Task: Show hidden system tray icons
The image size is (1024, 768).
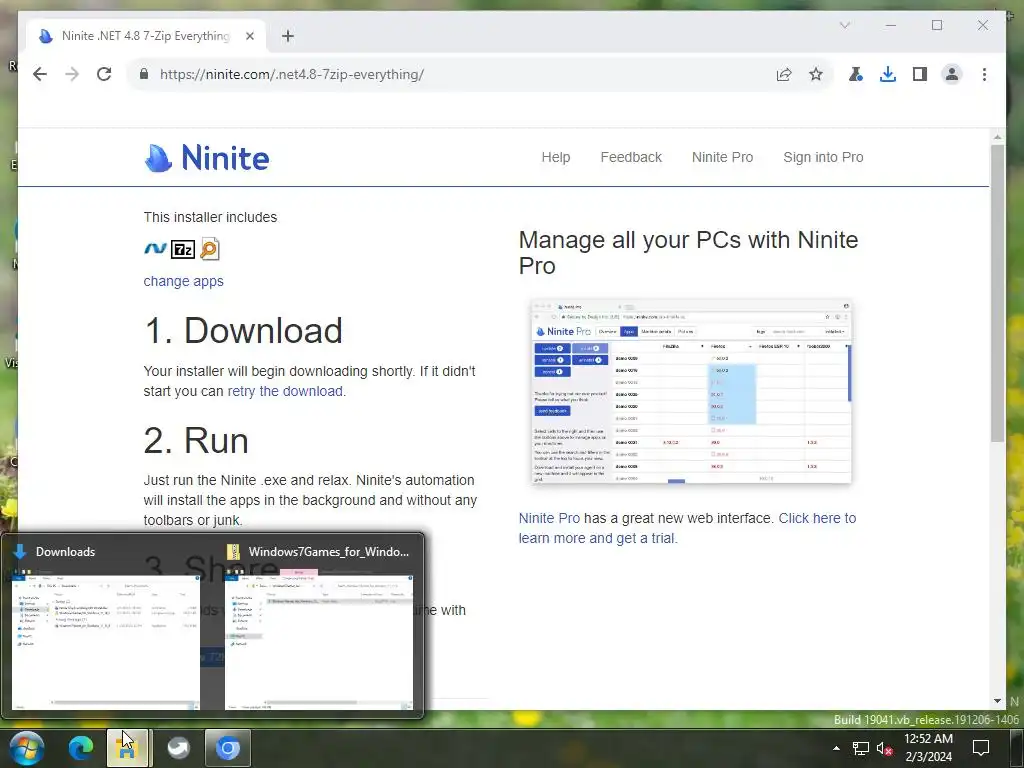Action: [x=837, y=748]
